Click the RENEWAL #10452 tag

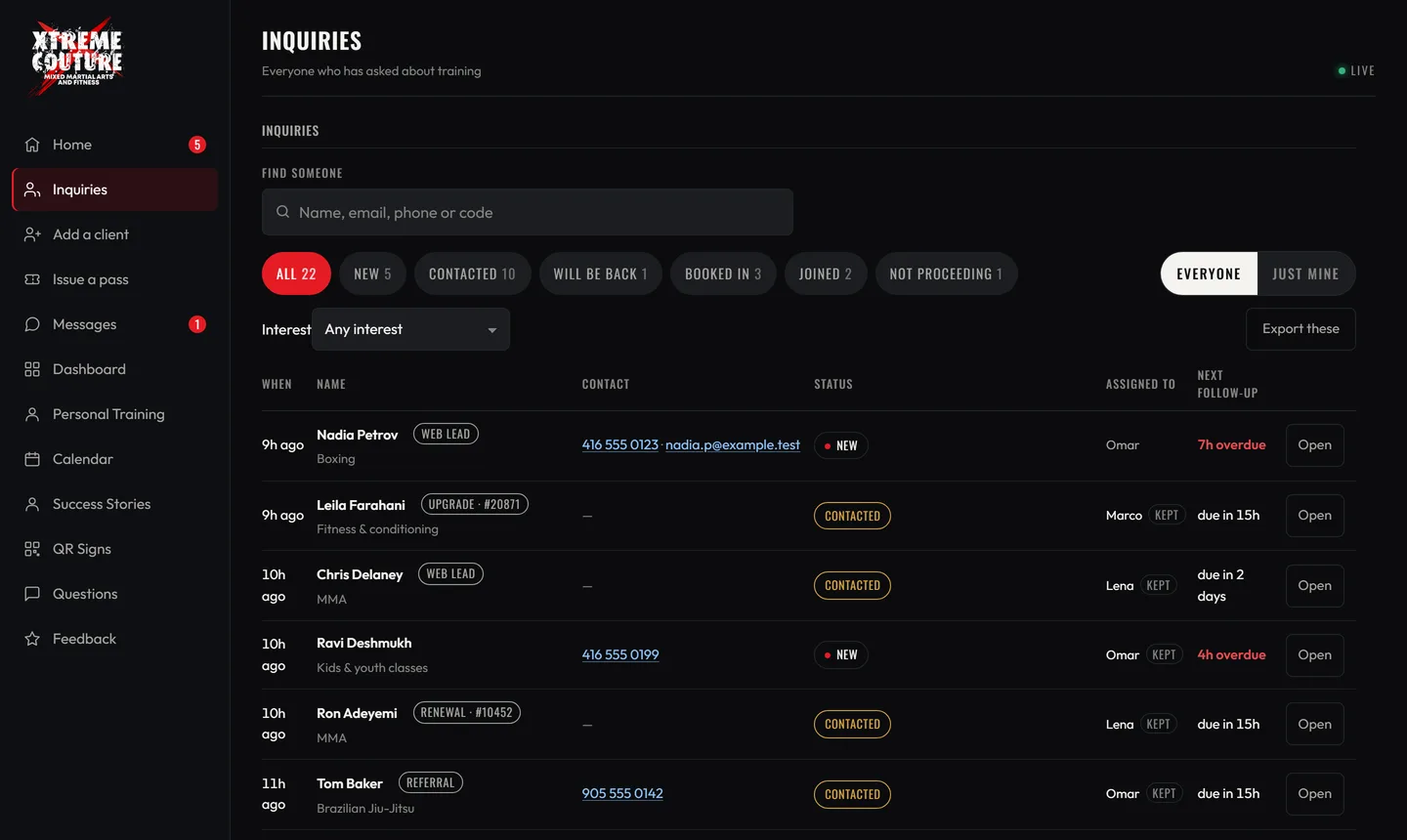[467, 712]
